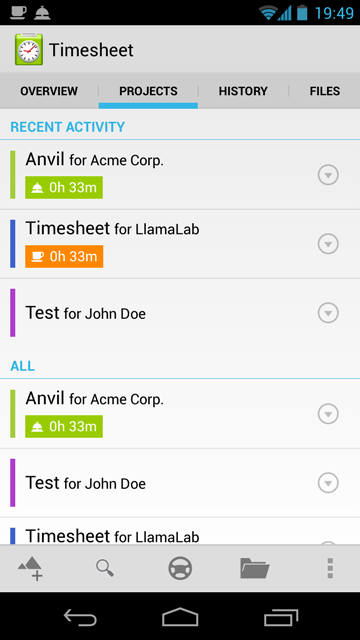This screenshot has height=640, width=360.
Task: Tap the Android back navigation button
Action: [x=80, y=617]
